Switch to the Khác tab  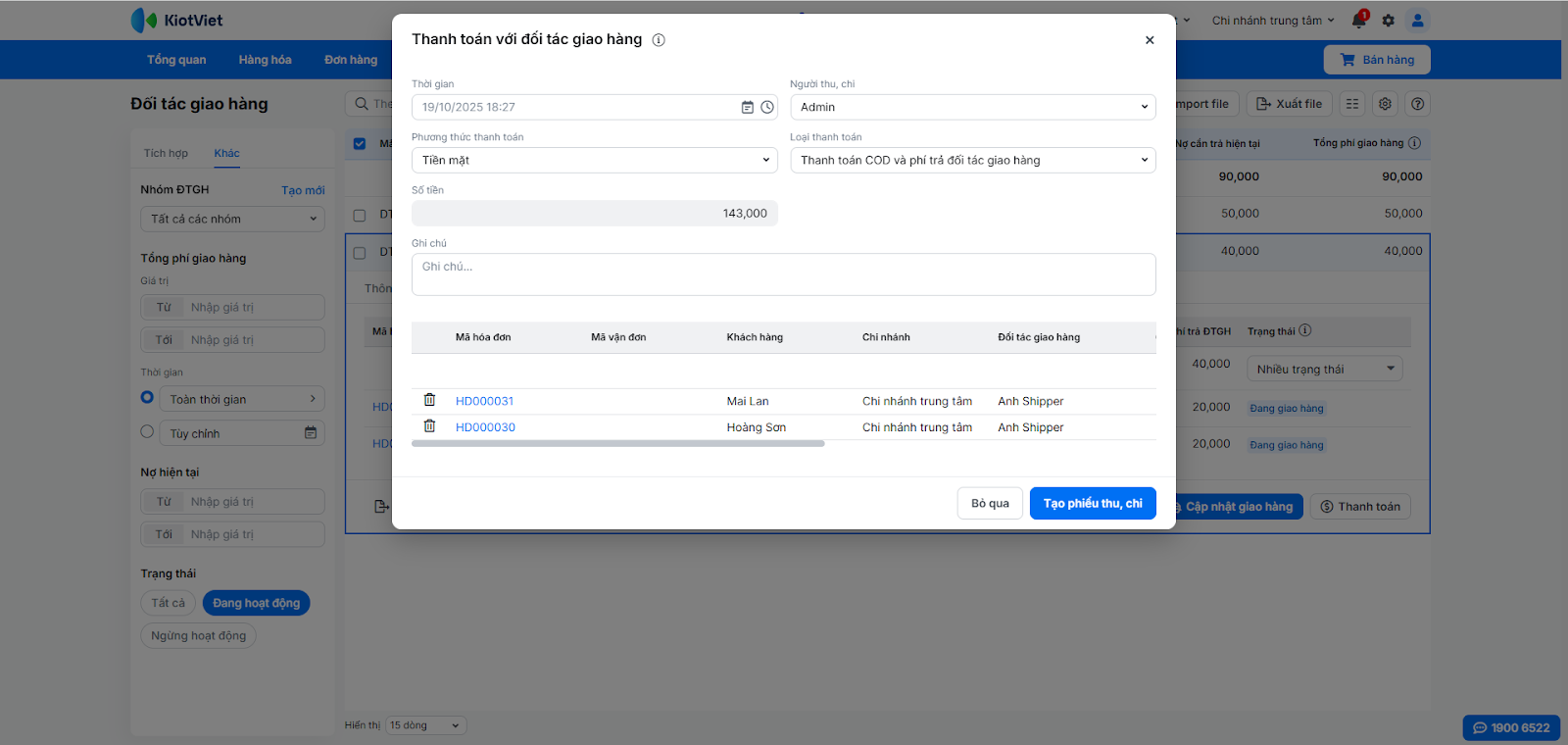coord(226,153)
